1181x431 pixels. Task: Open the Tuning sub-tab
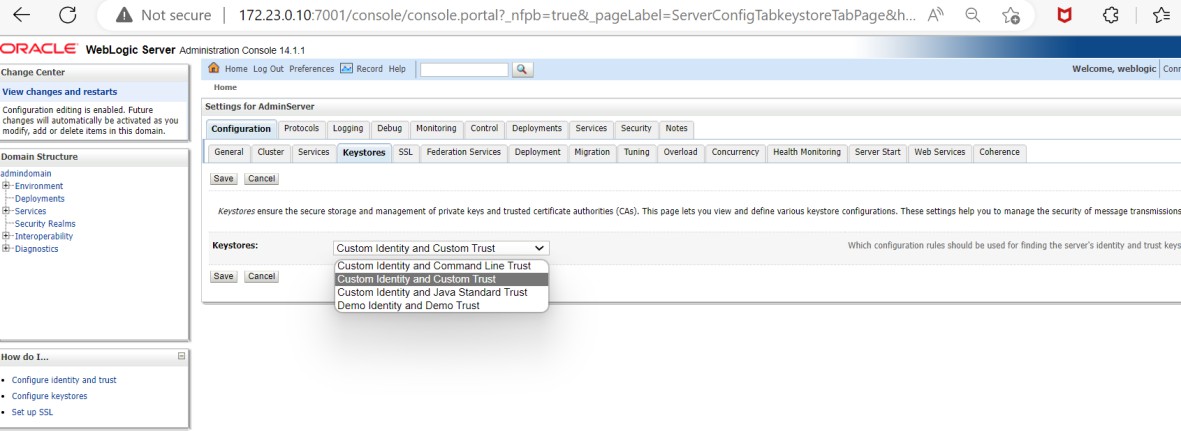[x=636, y=152]
